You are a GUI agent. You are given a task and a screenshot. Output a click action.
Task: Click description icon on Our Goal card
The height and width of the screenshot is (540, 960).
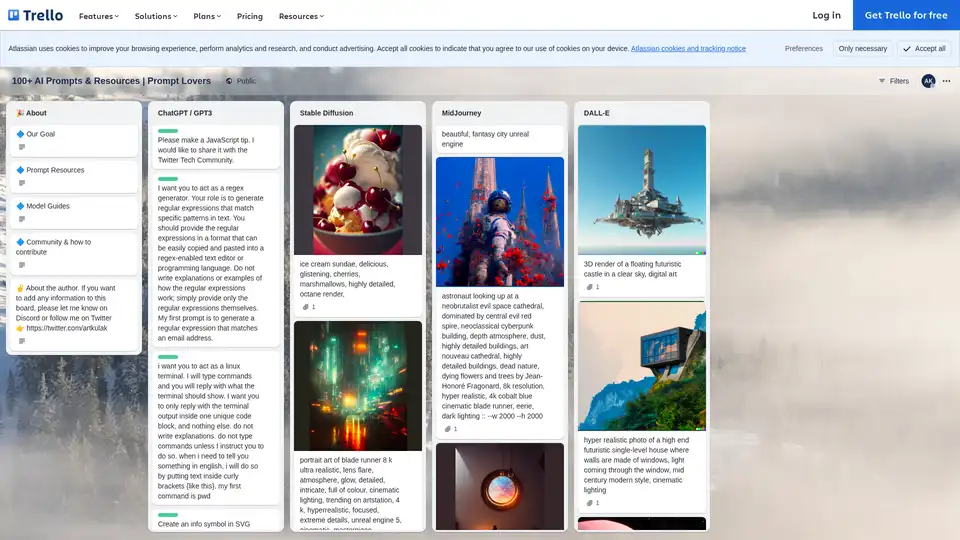(22, 147)
